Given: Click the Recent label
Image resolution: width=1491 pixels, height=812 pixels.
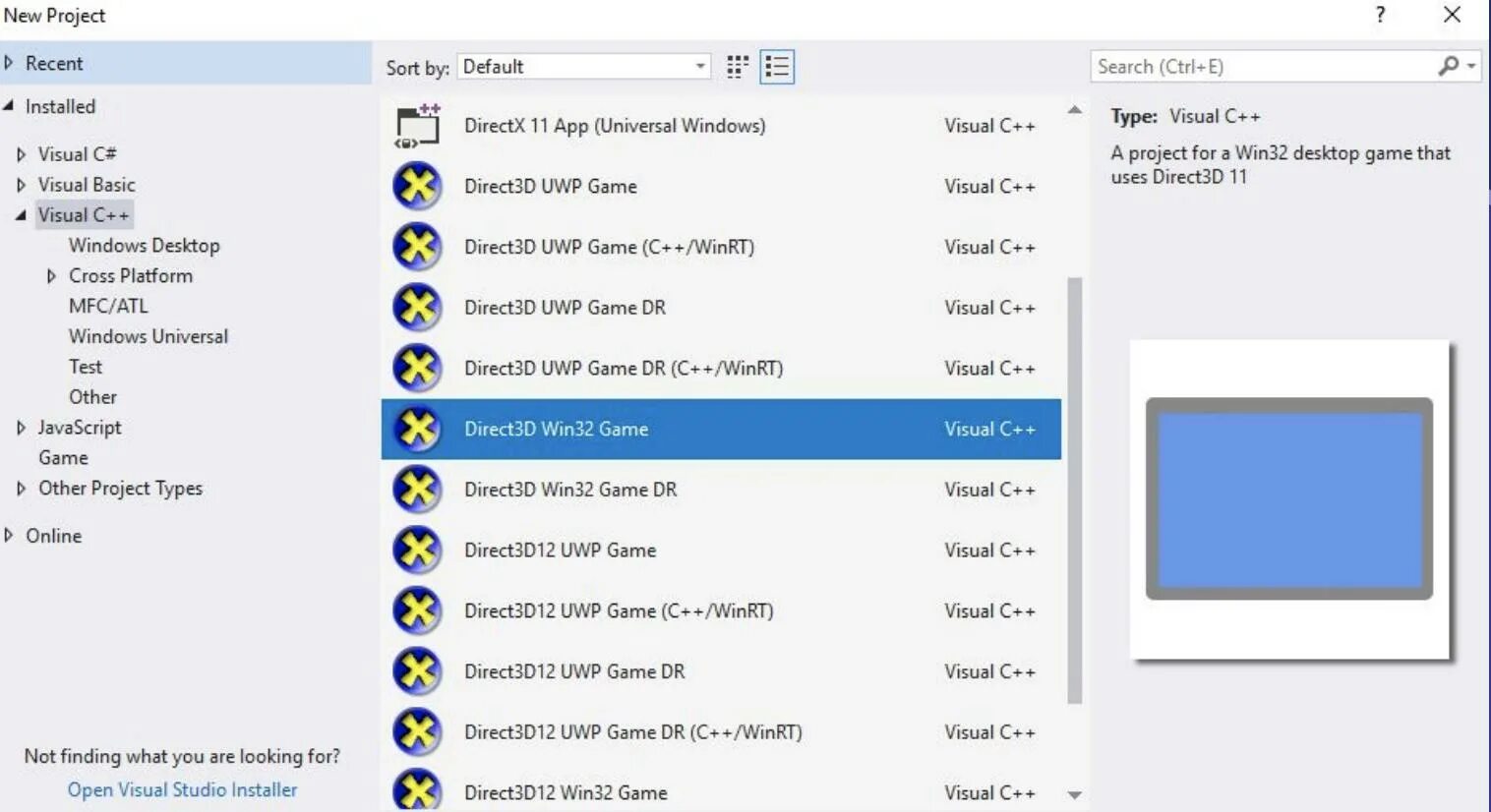Looking at the screenshot, I should (54, 63).
